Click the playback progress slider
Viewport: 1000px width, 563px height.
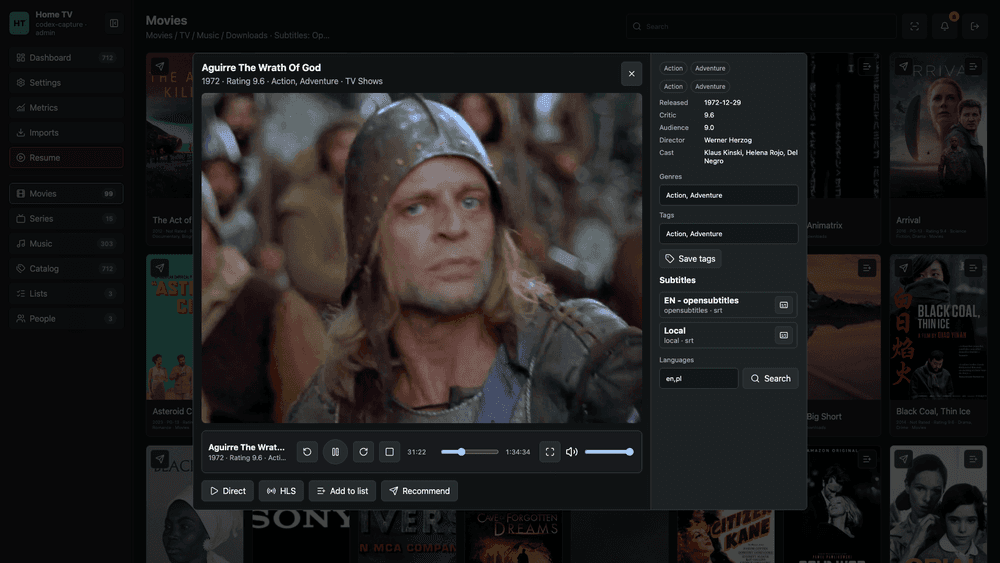469,452
